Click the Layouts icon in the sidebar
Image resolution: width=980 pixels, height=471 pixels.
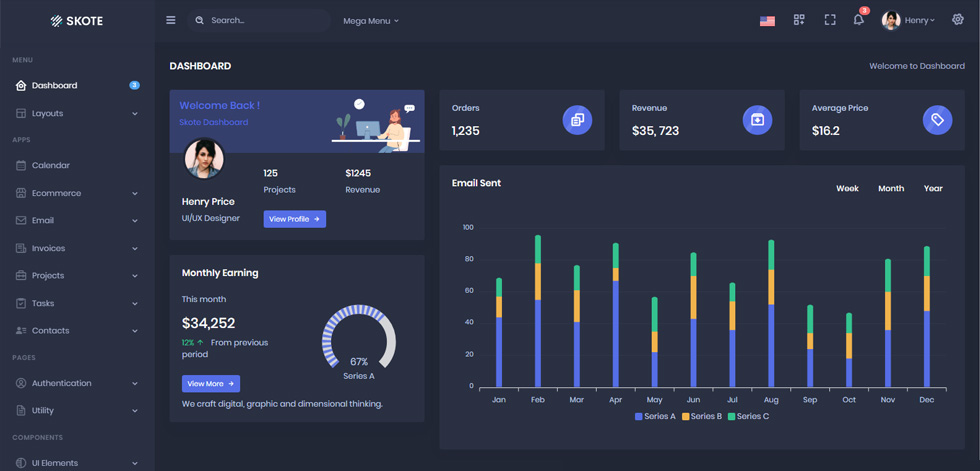[21, 114]
